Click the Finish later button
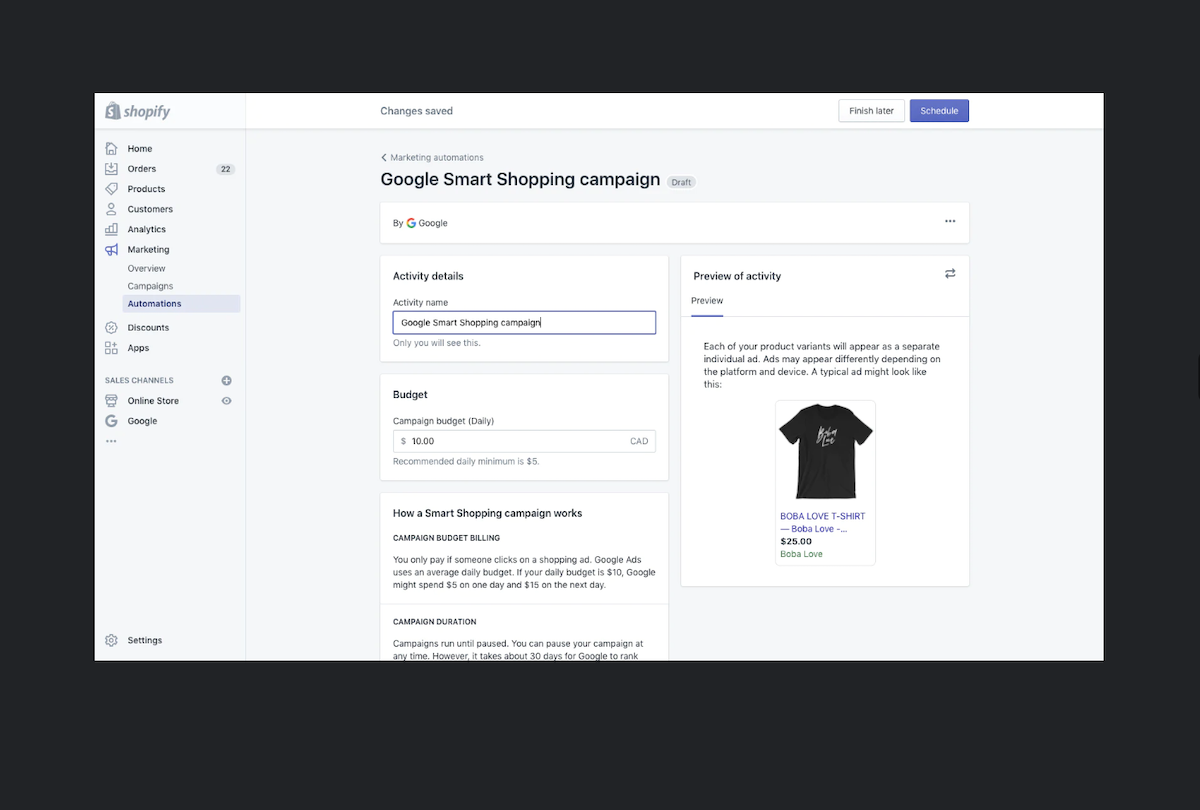This screenshot has width=1200, height=810. pos(871,111)
